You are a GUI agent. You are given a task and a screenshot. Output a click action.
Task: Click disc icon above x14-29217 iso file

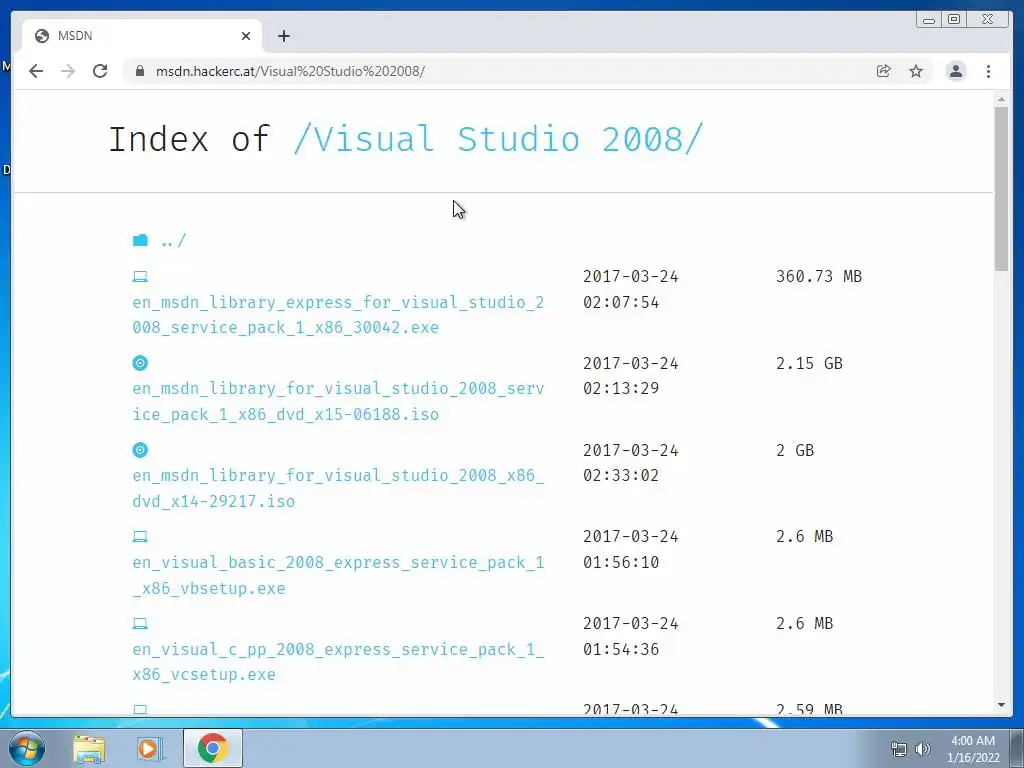tap(140, 450)
